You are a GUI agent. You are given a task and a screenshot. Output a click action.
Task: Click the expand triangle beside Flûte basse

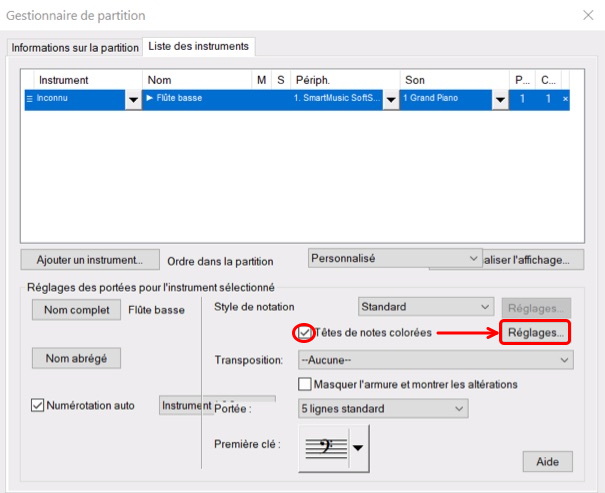[150, 99]
